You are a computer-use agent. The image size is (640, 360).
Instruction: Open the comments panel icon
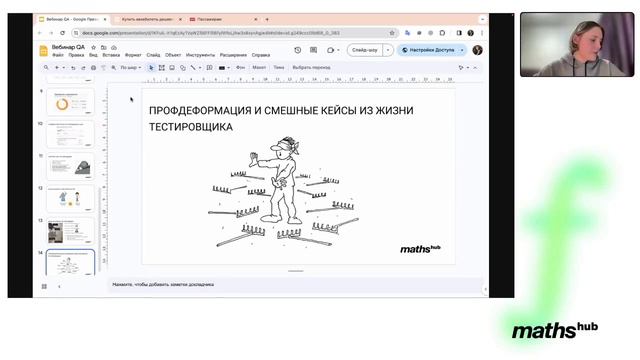[x=313, y=50]
